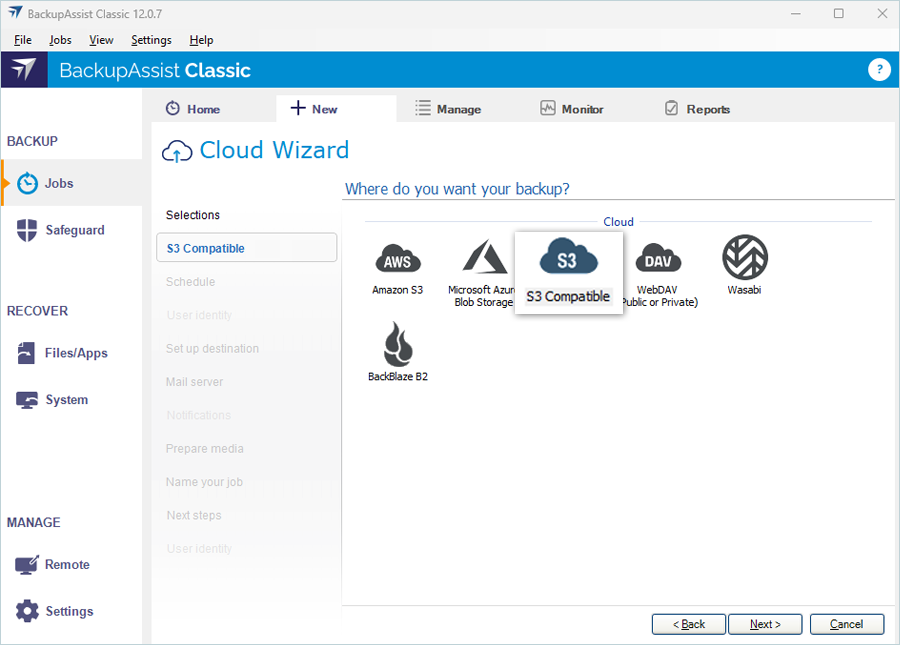The height and width of the screenshot is (645, 900).
Task: Open Jobs in the Backup sidebar
Action: 72,183
